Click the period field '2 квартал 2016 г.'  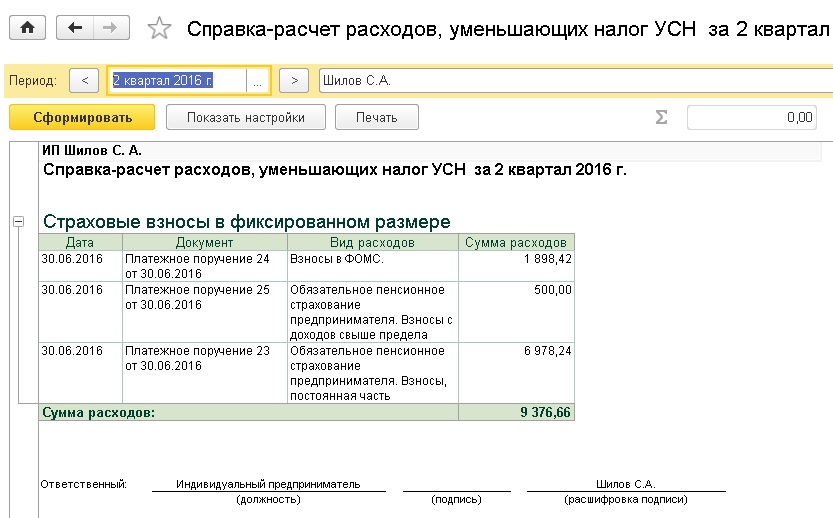tap(177, 81)
